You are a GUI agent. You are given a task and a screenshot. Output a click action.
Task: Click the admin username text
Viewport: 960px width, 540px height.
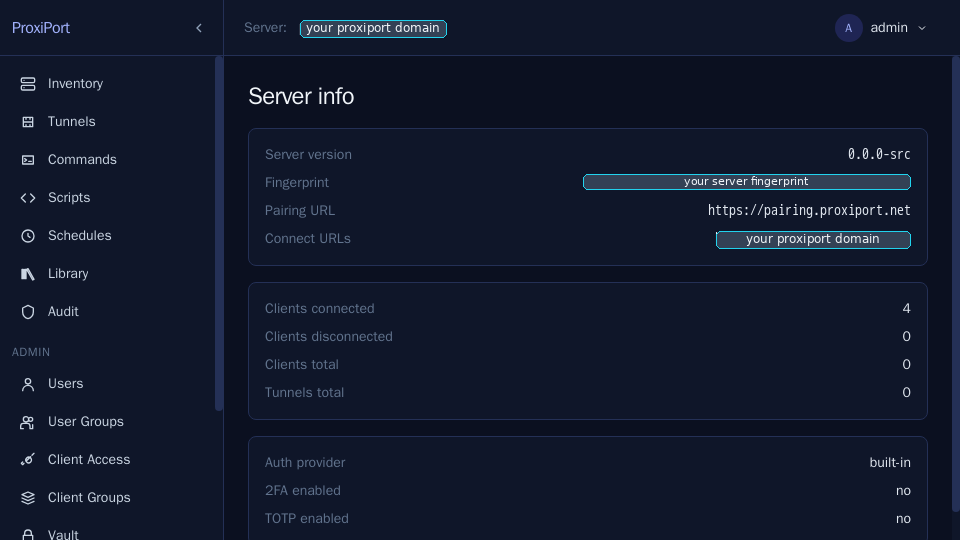coord(889,28)
